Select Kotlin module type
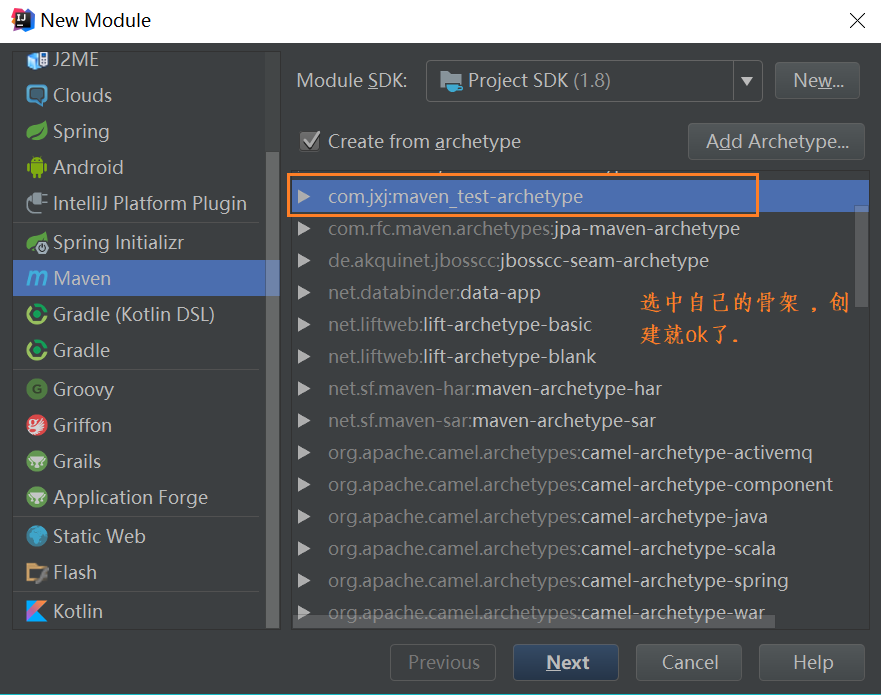 tap(139, 611)
